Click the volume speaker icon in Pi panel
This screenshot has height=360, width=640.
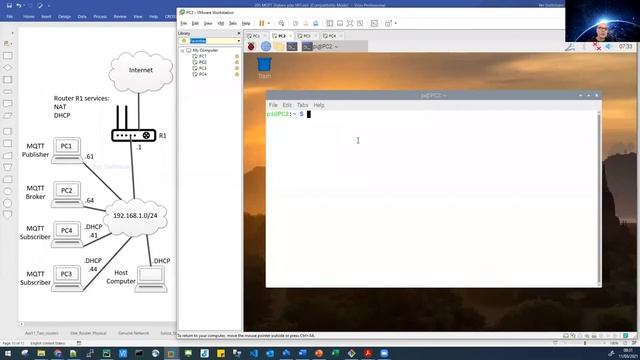coord(609,47)
